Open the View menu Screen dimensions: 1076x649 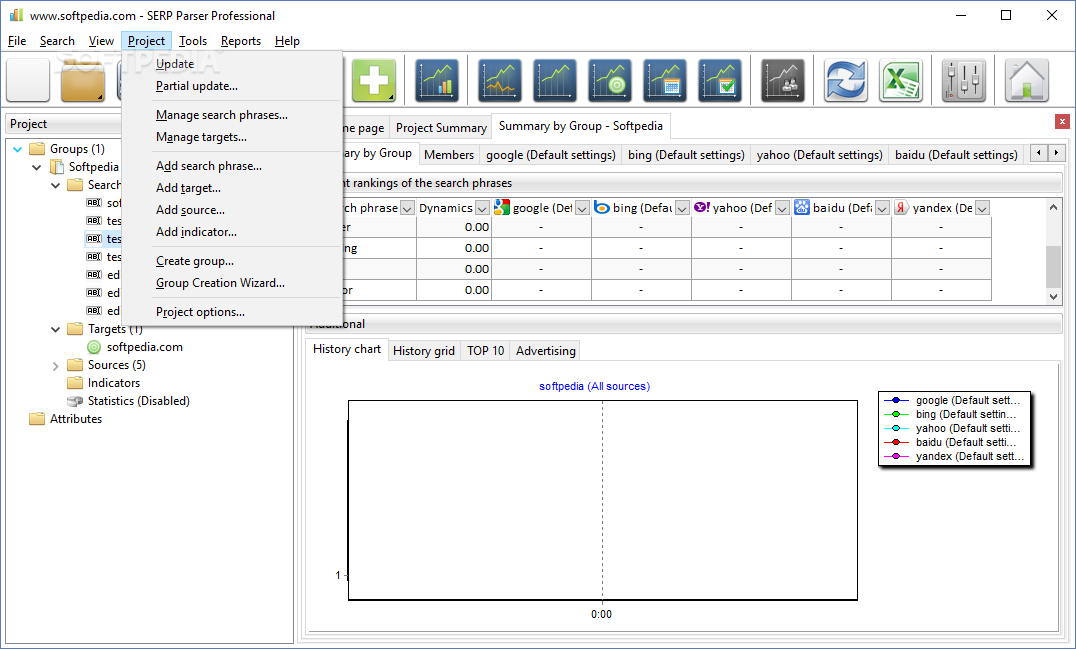point(101,41)
